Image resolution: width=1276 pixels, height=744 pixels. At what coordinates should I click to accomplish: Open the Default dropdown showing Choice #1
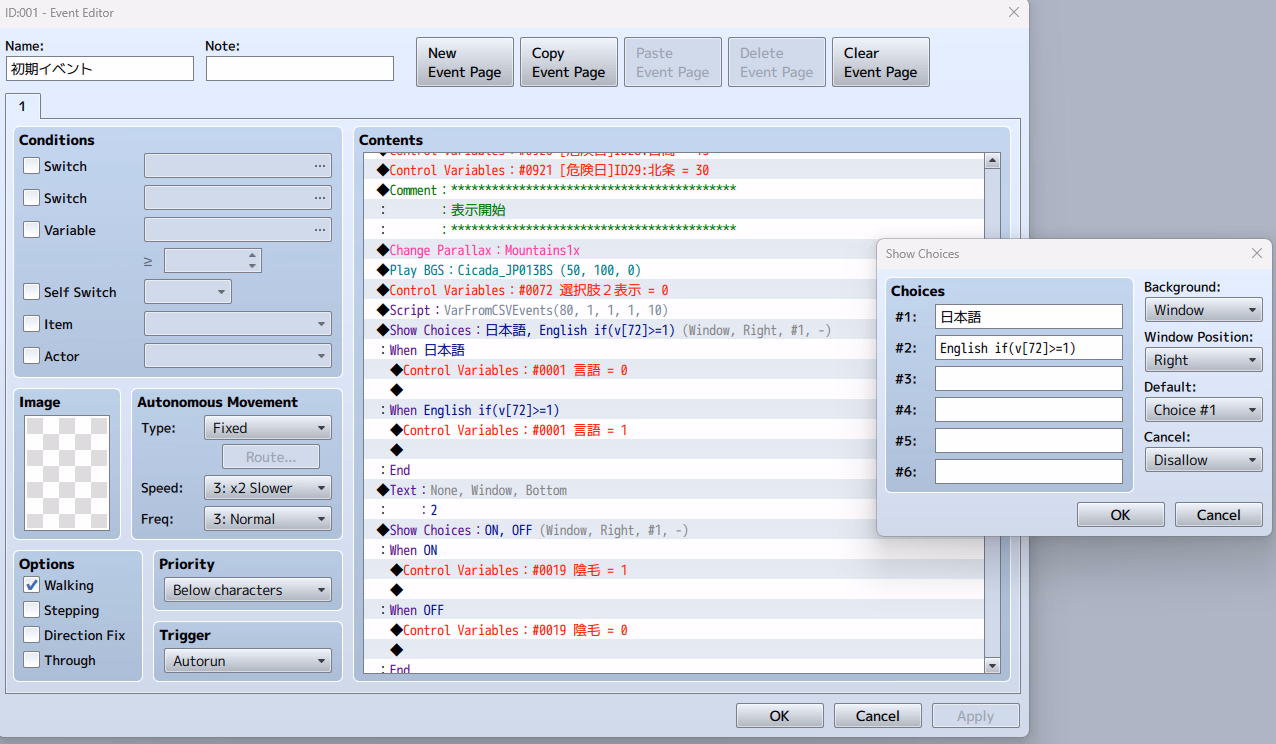pyautogui.click(x=1203, y=410)
